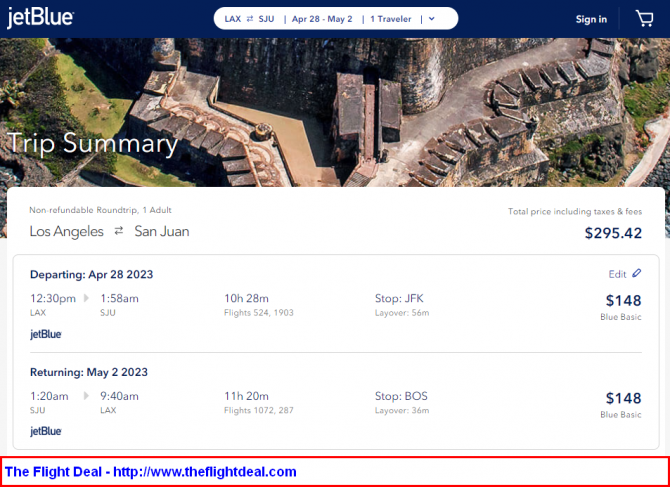Click the swap arrows between LAX and SJU
Image resolution: width=670 pixels, height=487 pixels.
tap(250, 18)
